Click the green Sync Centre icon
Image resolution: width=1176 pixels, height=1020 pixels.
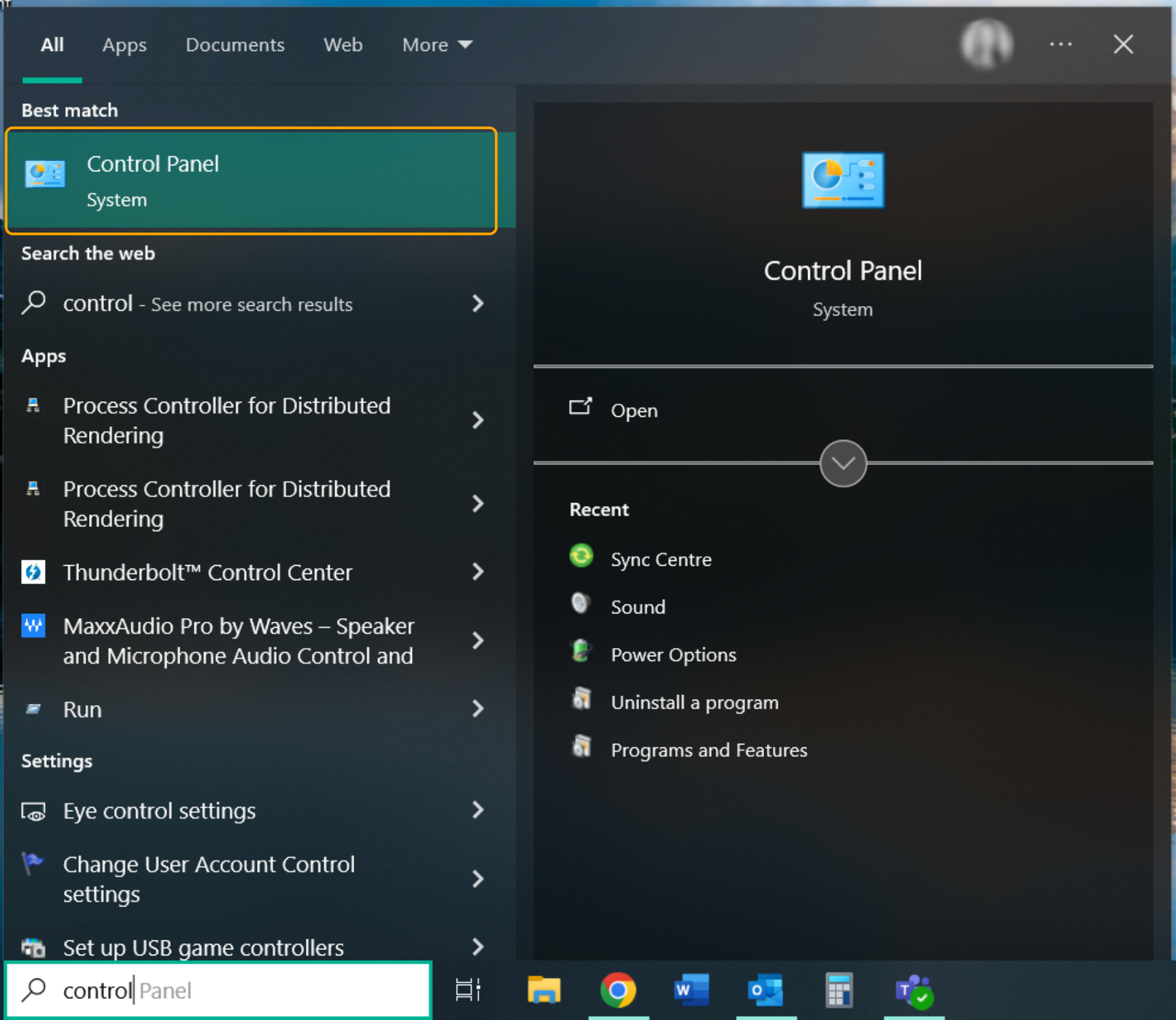pyautogui.click(x=581, y=556)
